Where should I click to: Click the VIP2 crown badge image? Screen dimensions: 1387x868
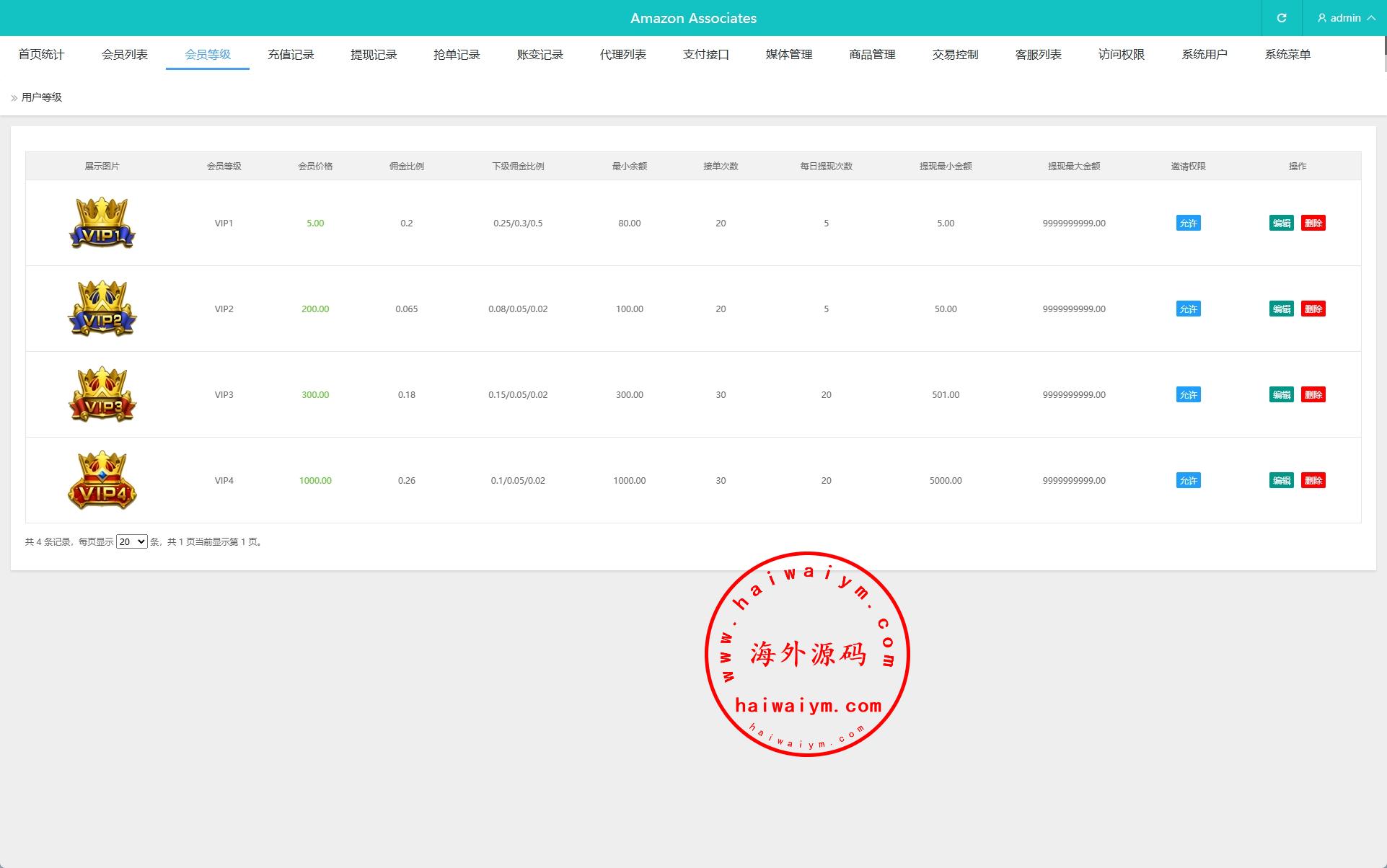coord(102,309)
